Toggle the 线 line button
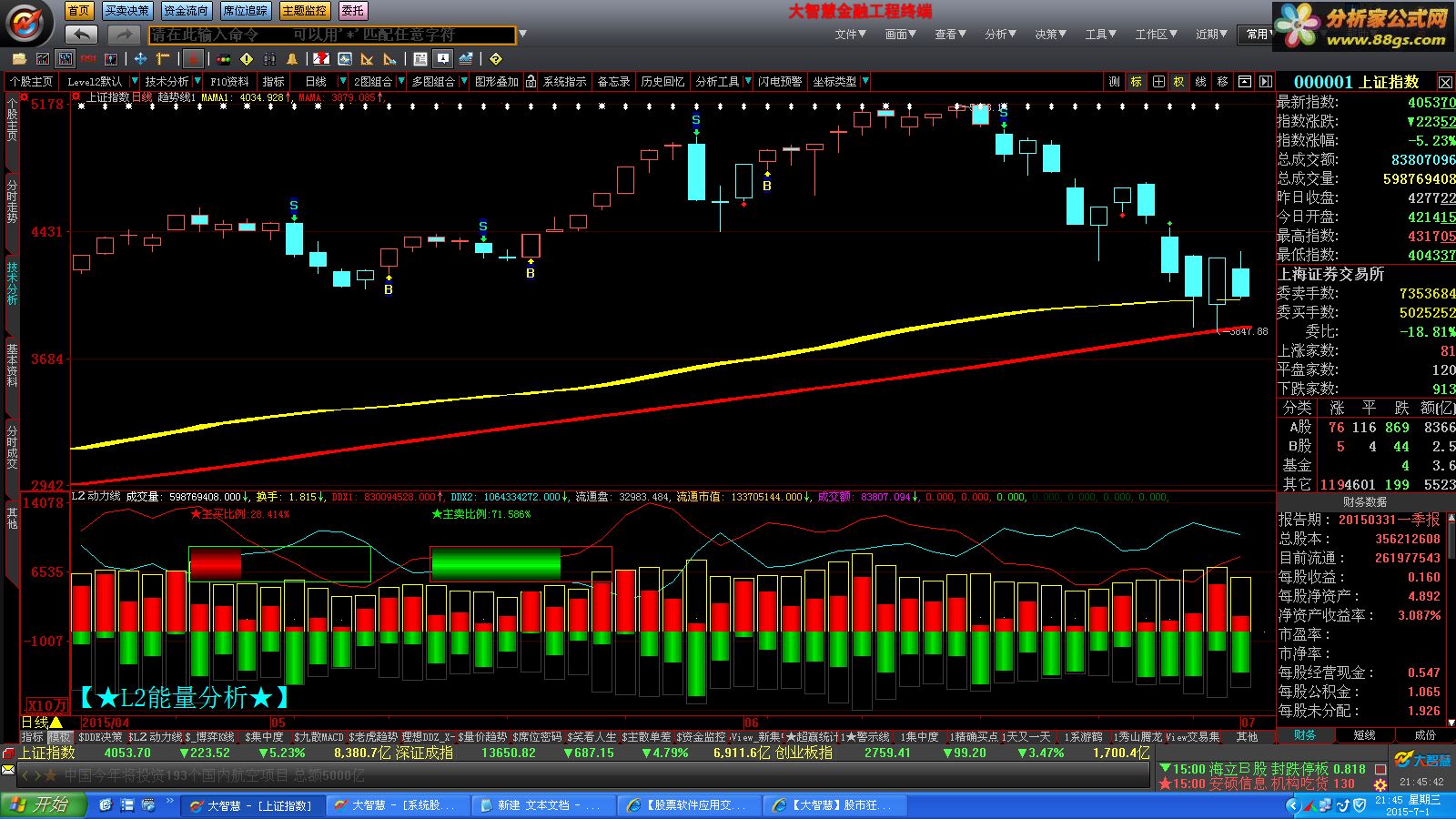 click(1201, 82)
